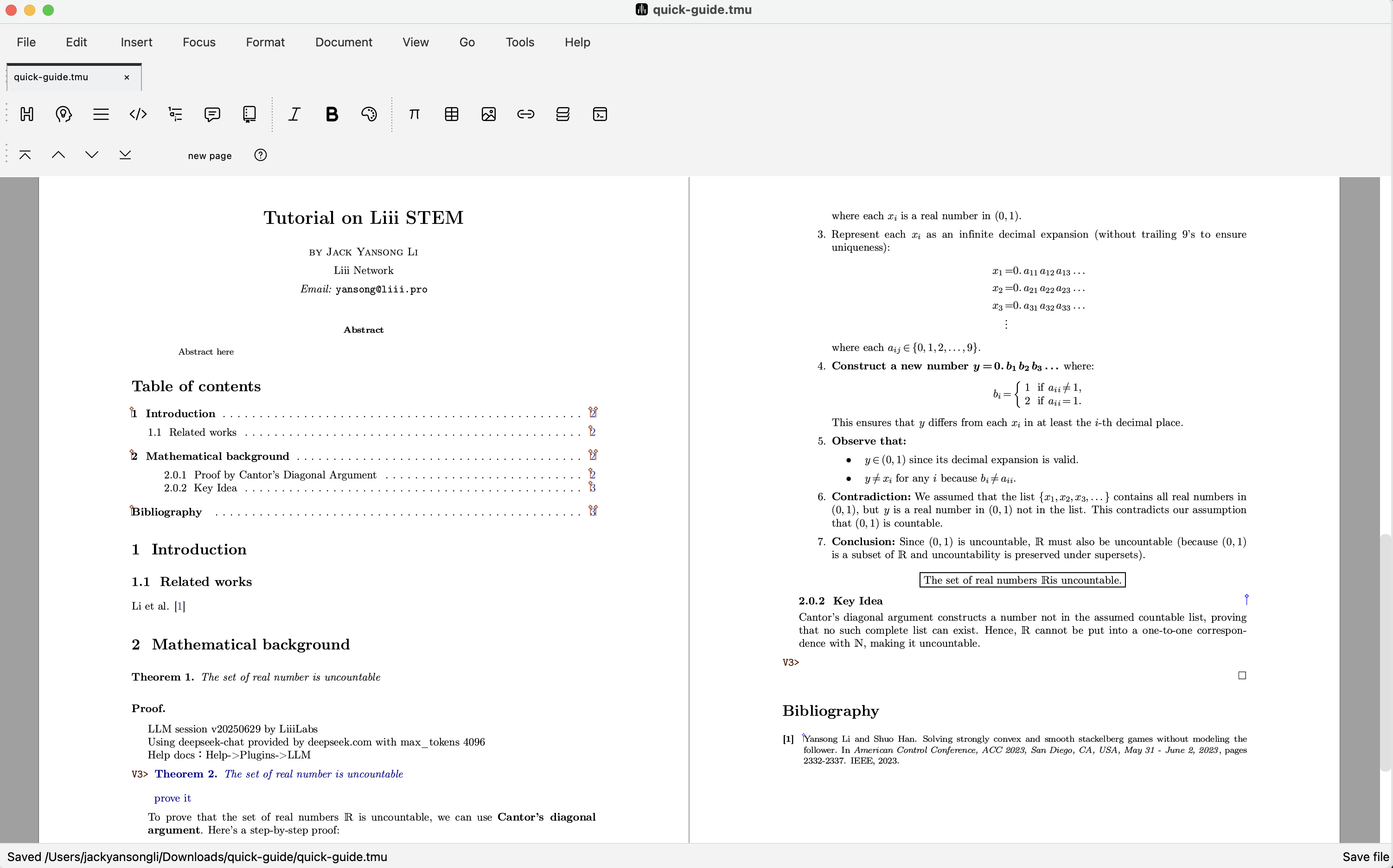Click the up chevron arrow
This screenshot has width=1393, height=868.
(x=58, y=155)
